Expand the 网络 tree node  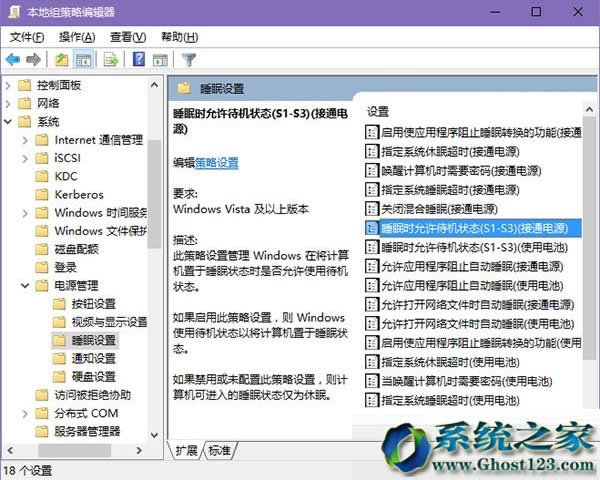tap(8, 103)
